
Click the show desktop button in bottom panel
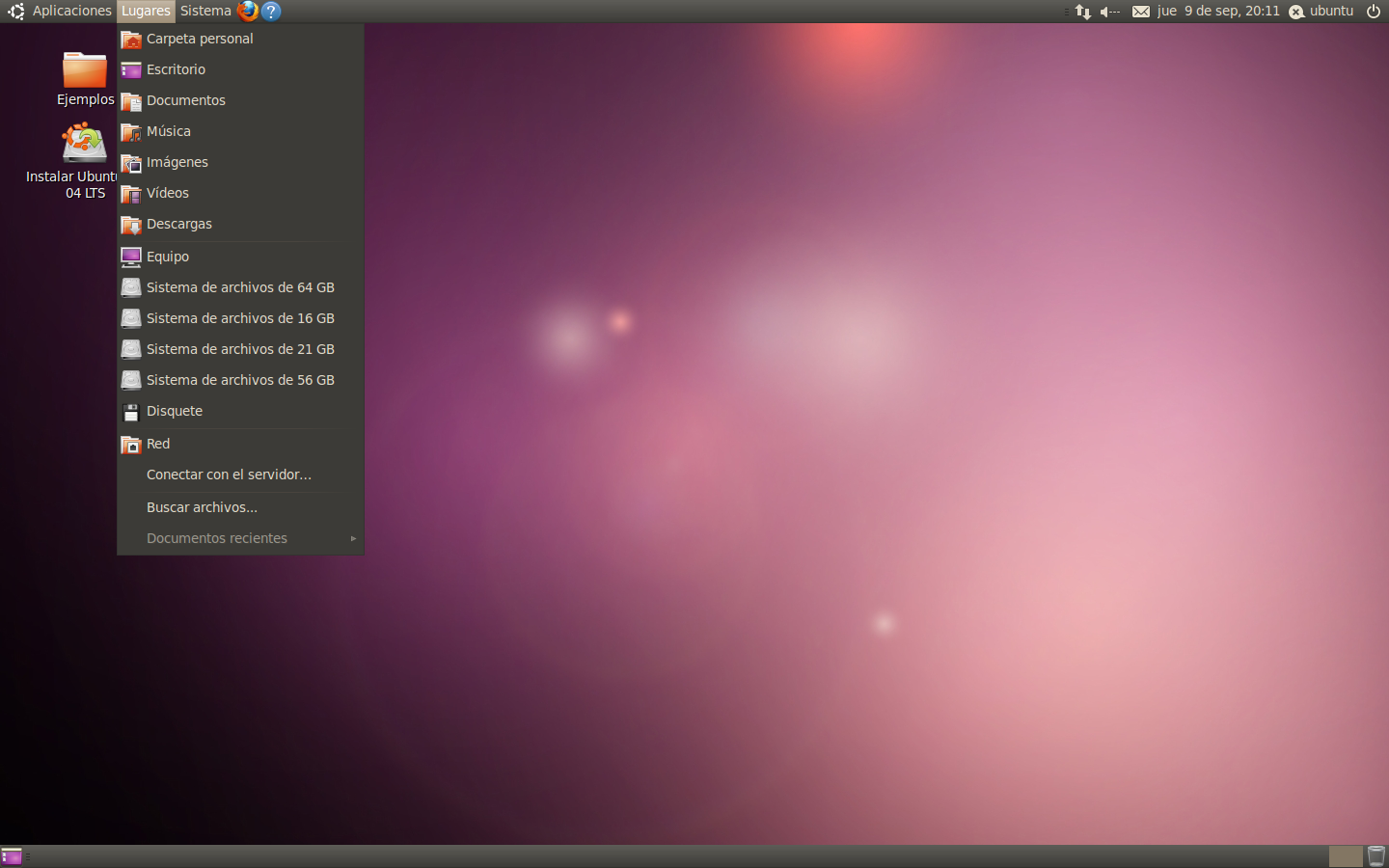pyautogui.click(x=12, y=856)
